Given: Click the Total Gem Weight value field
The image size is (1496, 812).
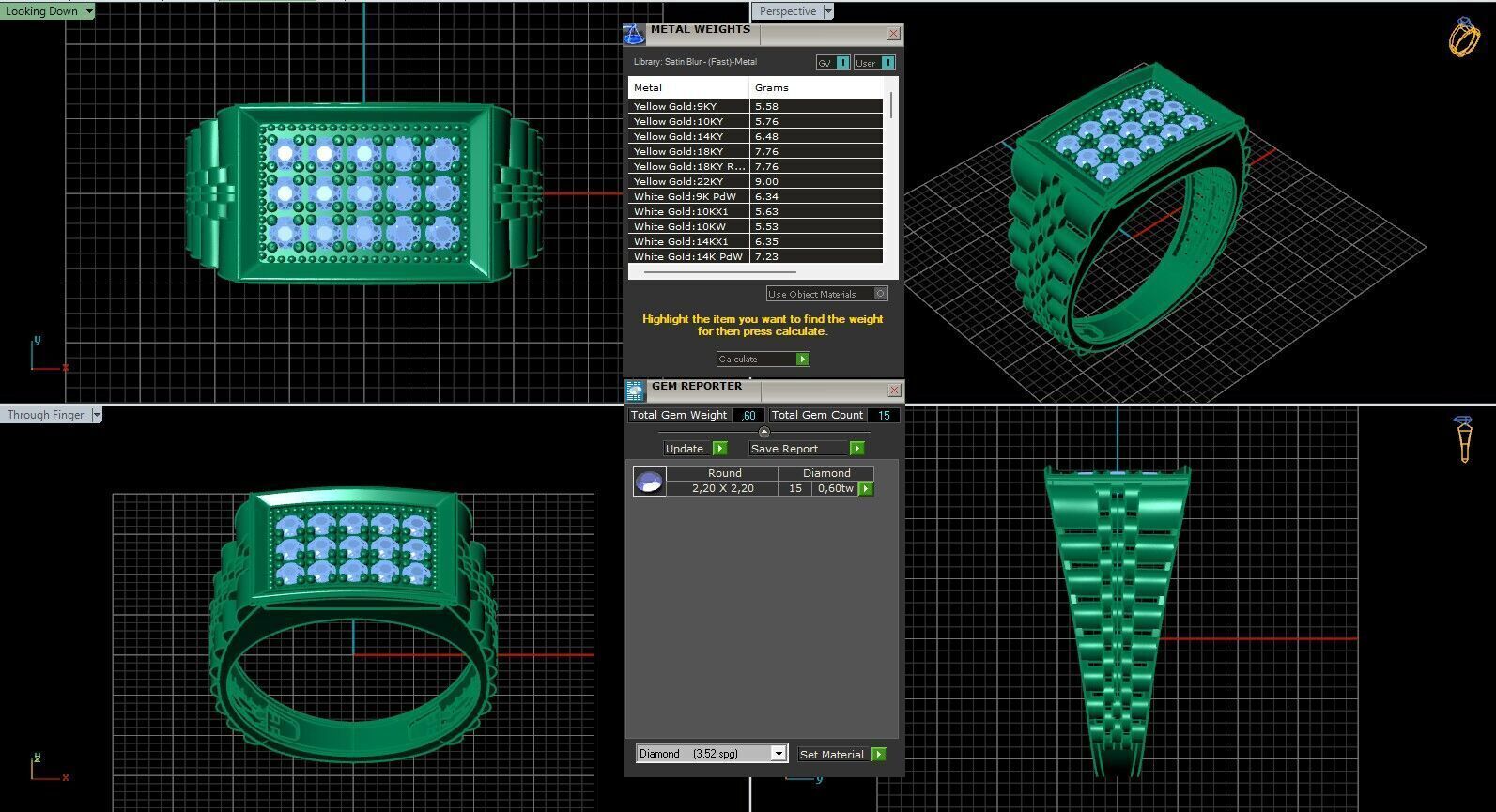Looking at the screenshot, I should [748, 415].
